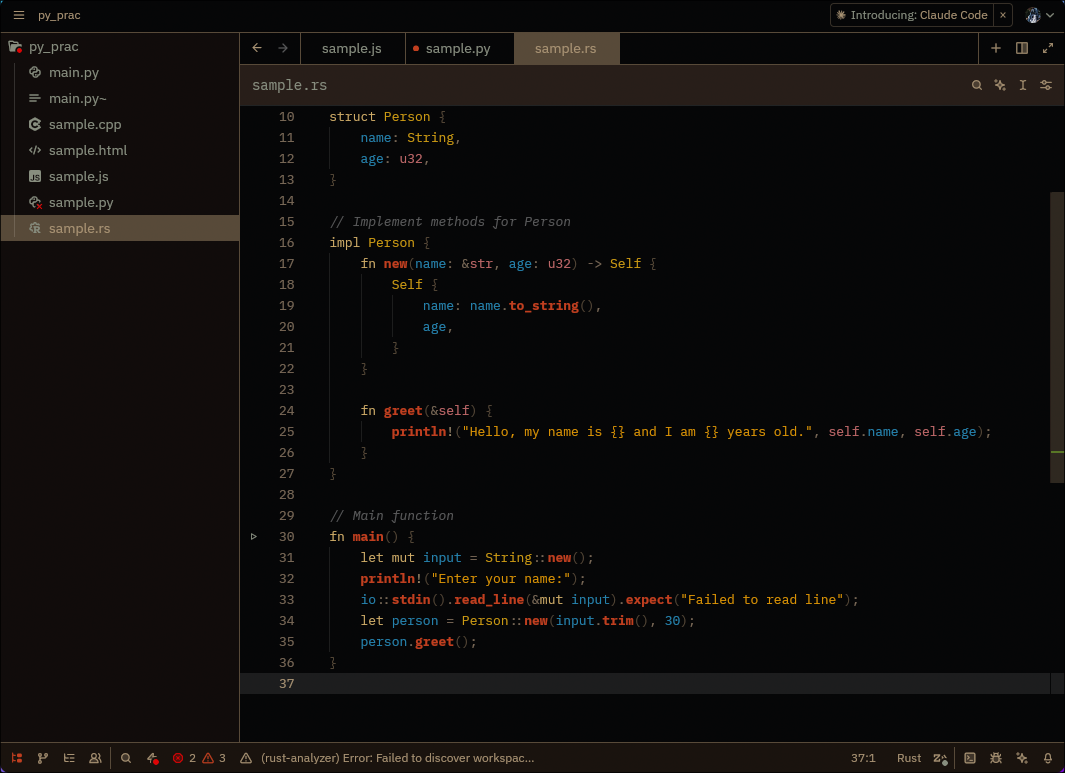The image size is (1065, 773).
Task: Go back with the left arrow
Action: (257, 48)
